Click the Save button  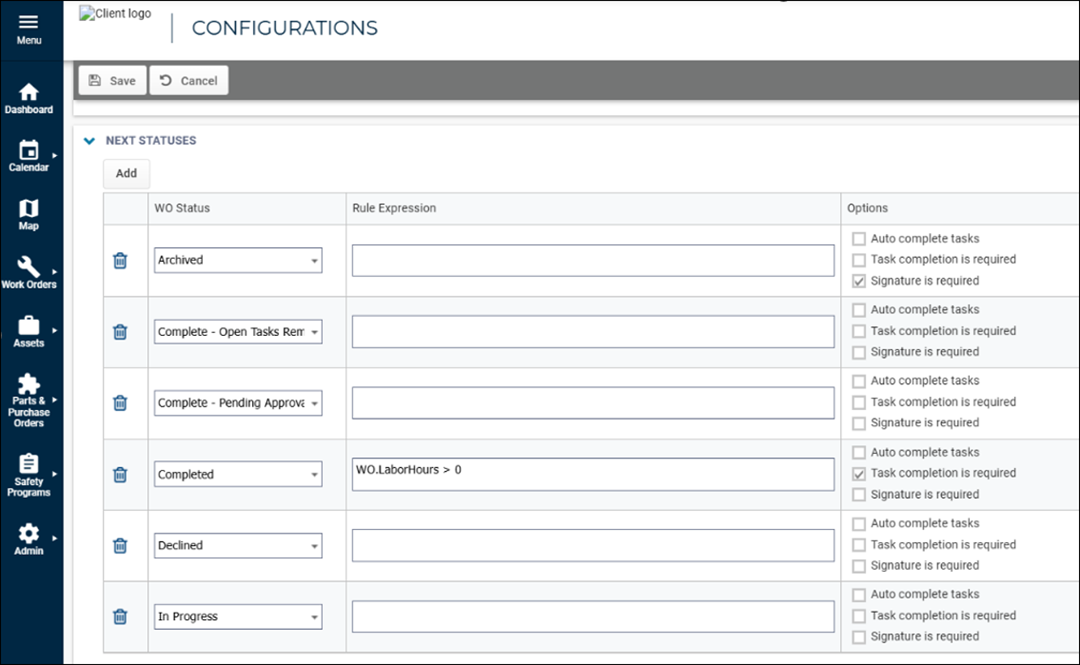(112, 81)
